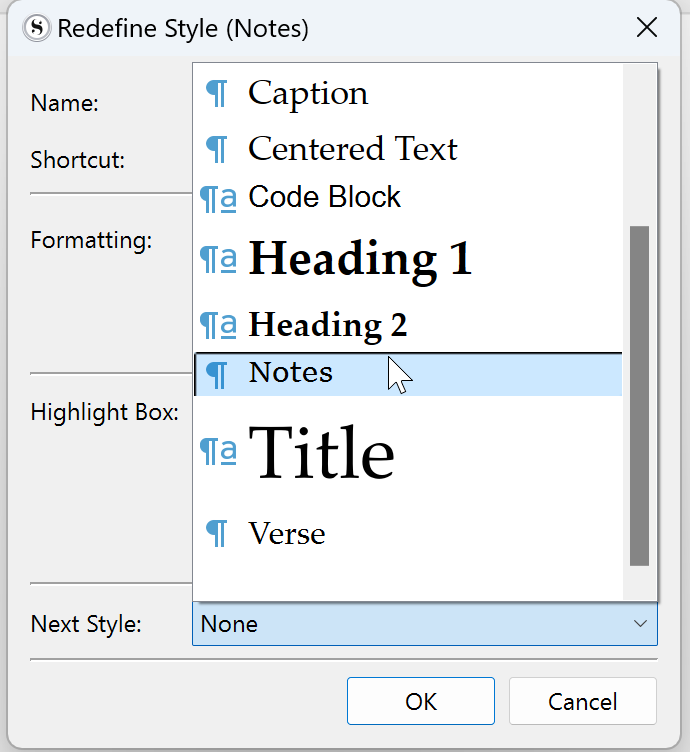Click the Scrivener logo in the title bar
The width and height of the screenshot is (690, 752).
[38, 28]
